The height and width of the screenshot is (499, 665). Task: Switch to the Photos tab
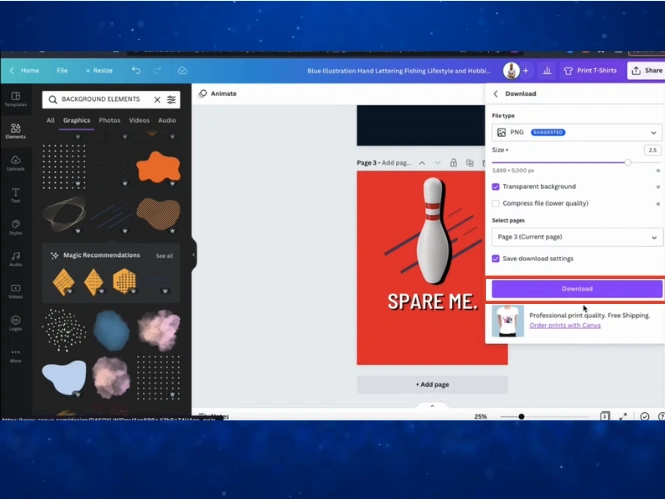109,120
